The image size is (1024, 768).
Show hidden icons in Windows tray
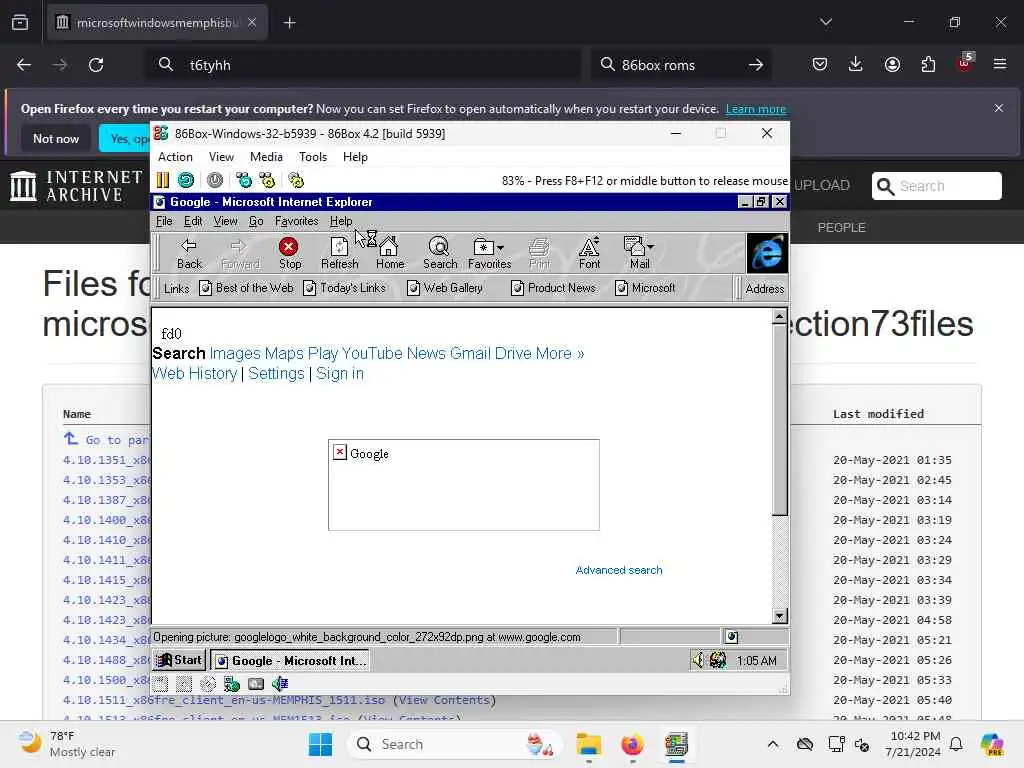(773, 744)
